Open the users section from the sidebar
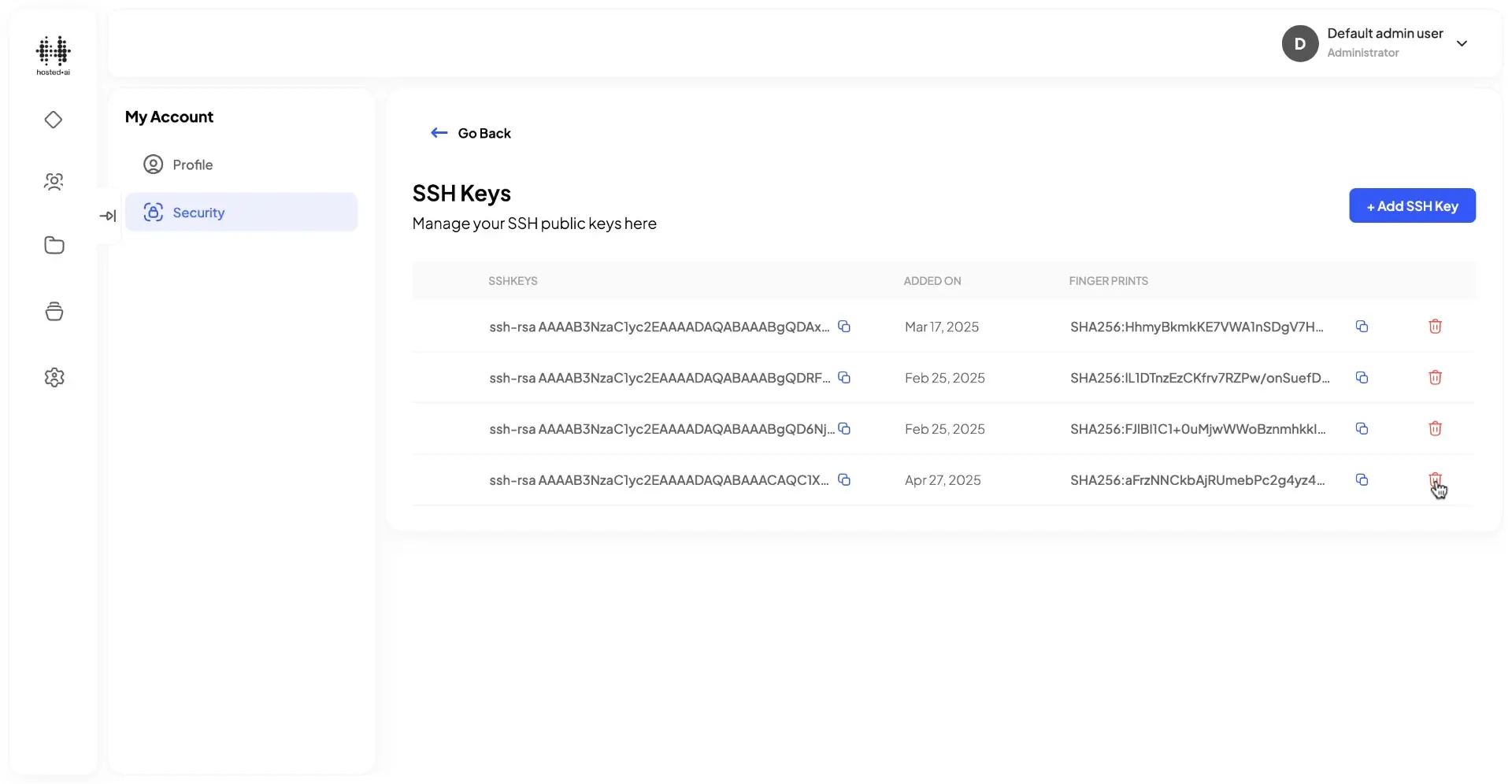1512x784 pixels. click(54, 181)
